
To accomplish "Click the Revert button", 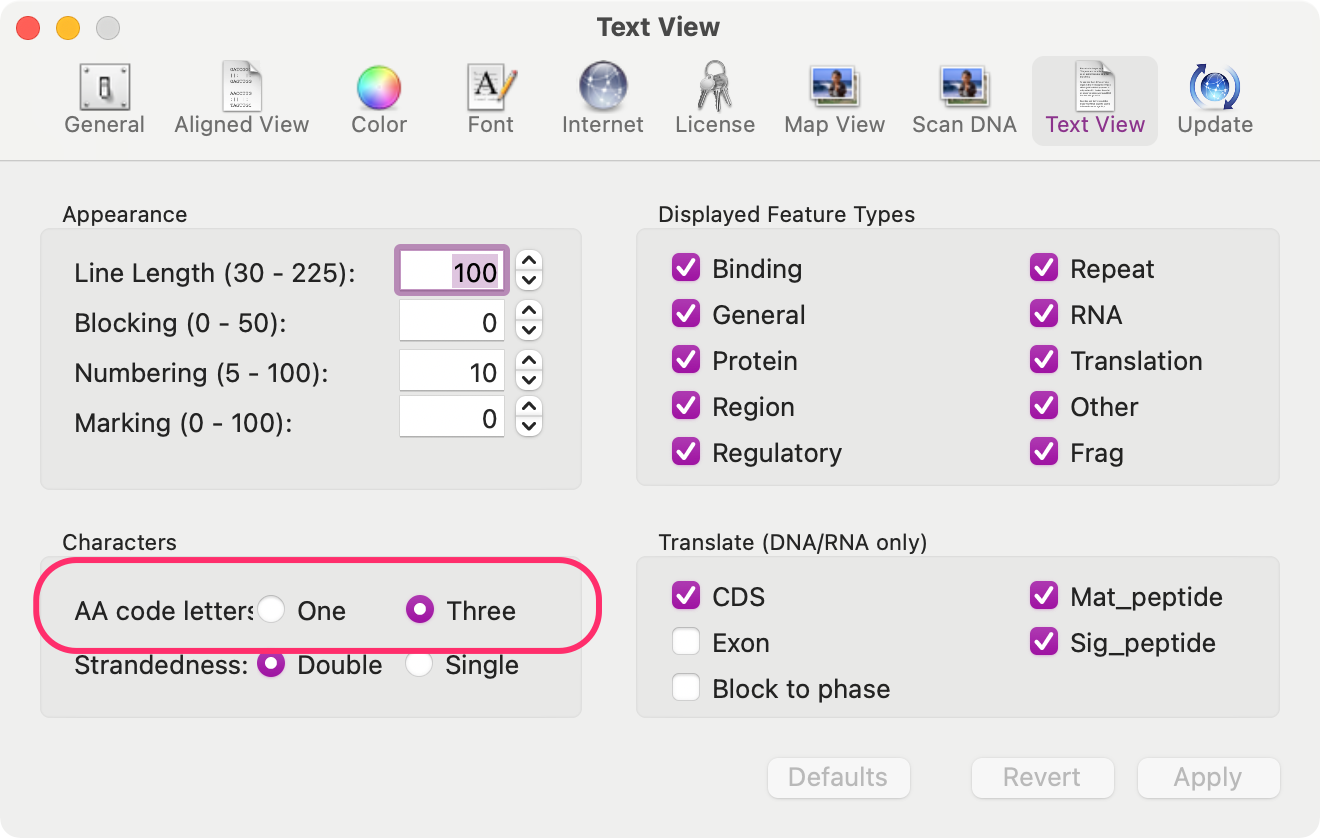I will pyautogui.click(x=1043, y=778).
